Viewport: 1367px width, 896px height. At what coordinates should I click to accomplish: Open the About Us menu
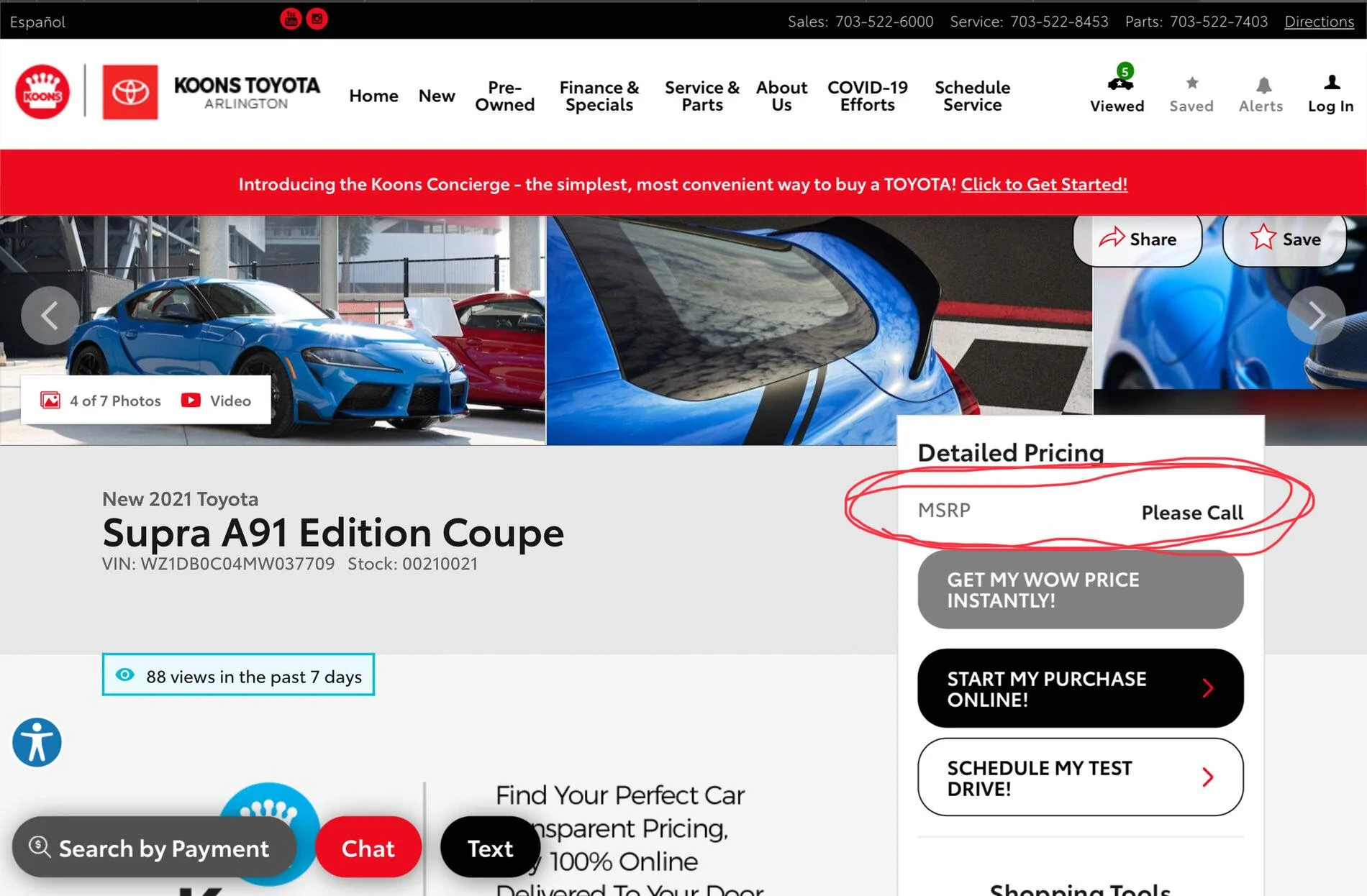[x=781, y=96]
